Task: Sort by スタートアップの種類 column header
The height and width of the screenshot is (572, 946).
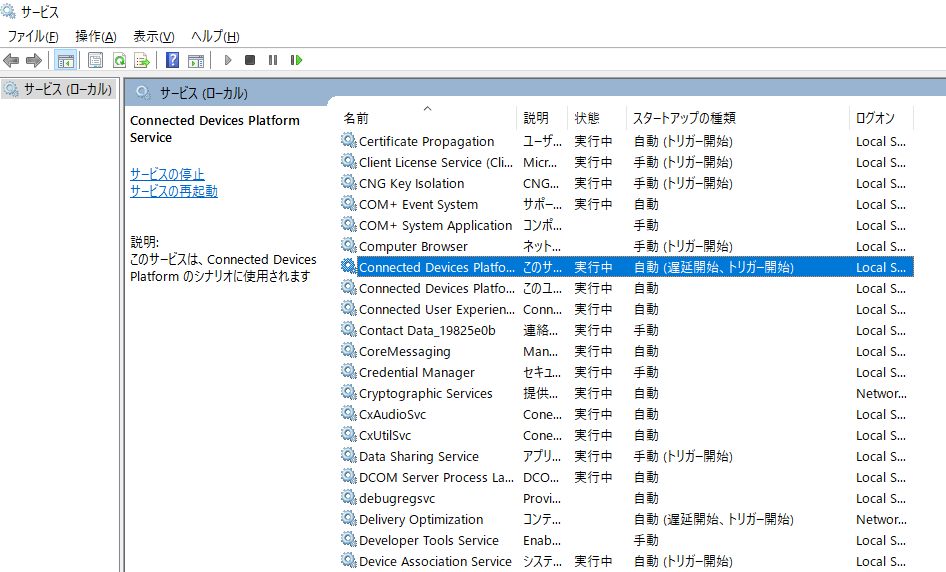Action: pyautogui.click(x=684, y=118)
